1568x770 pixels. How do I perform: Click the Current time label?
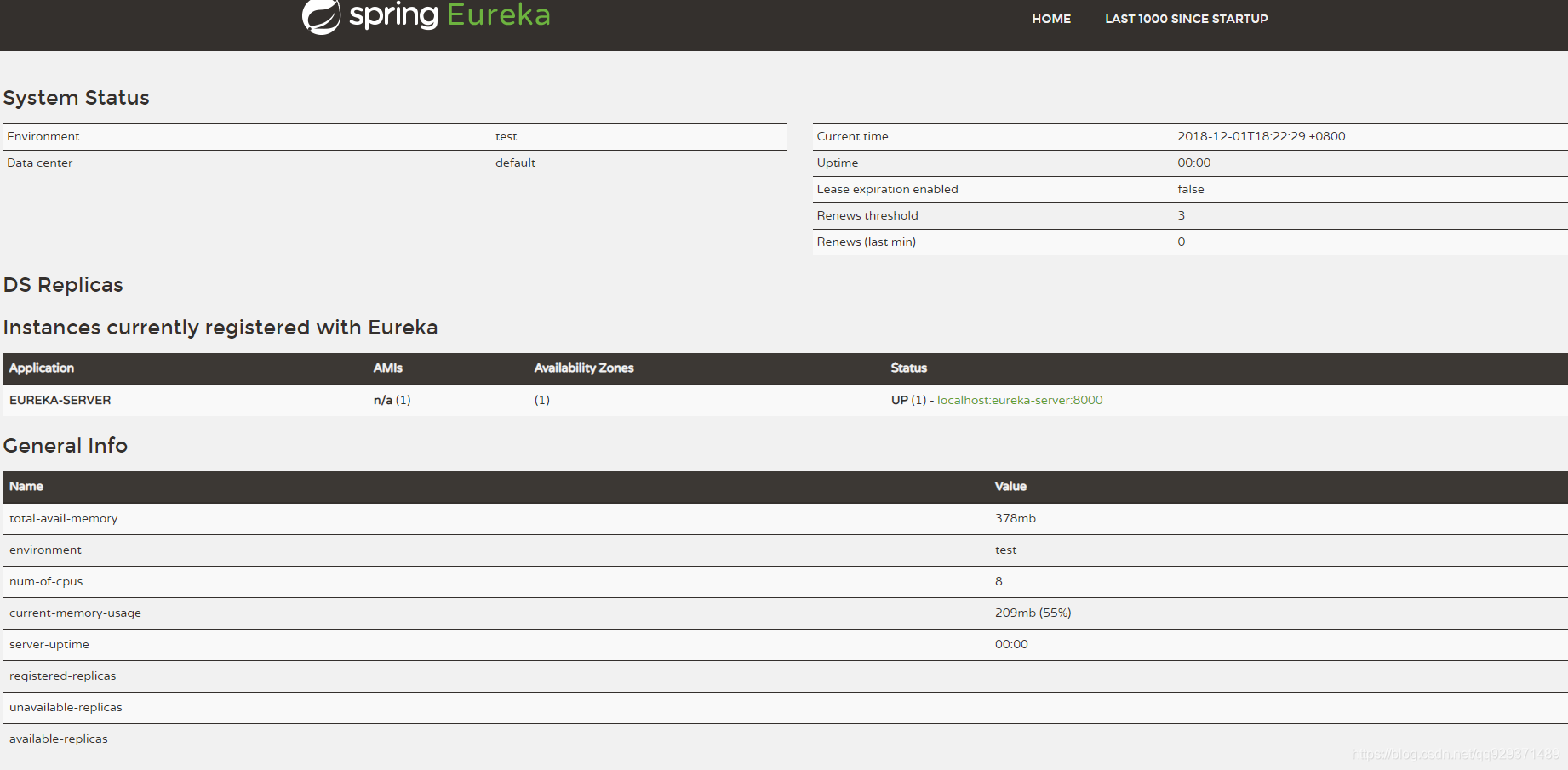pyautogui.click(x=852, y=136)
